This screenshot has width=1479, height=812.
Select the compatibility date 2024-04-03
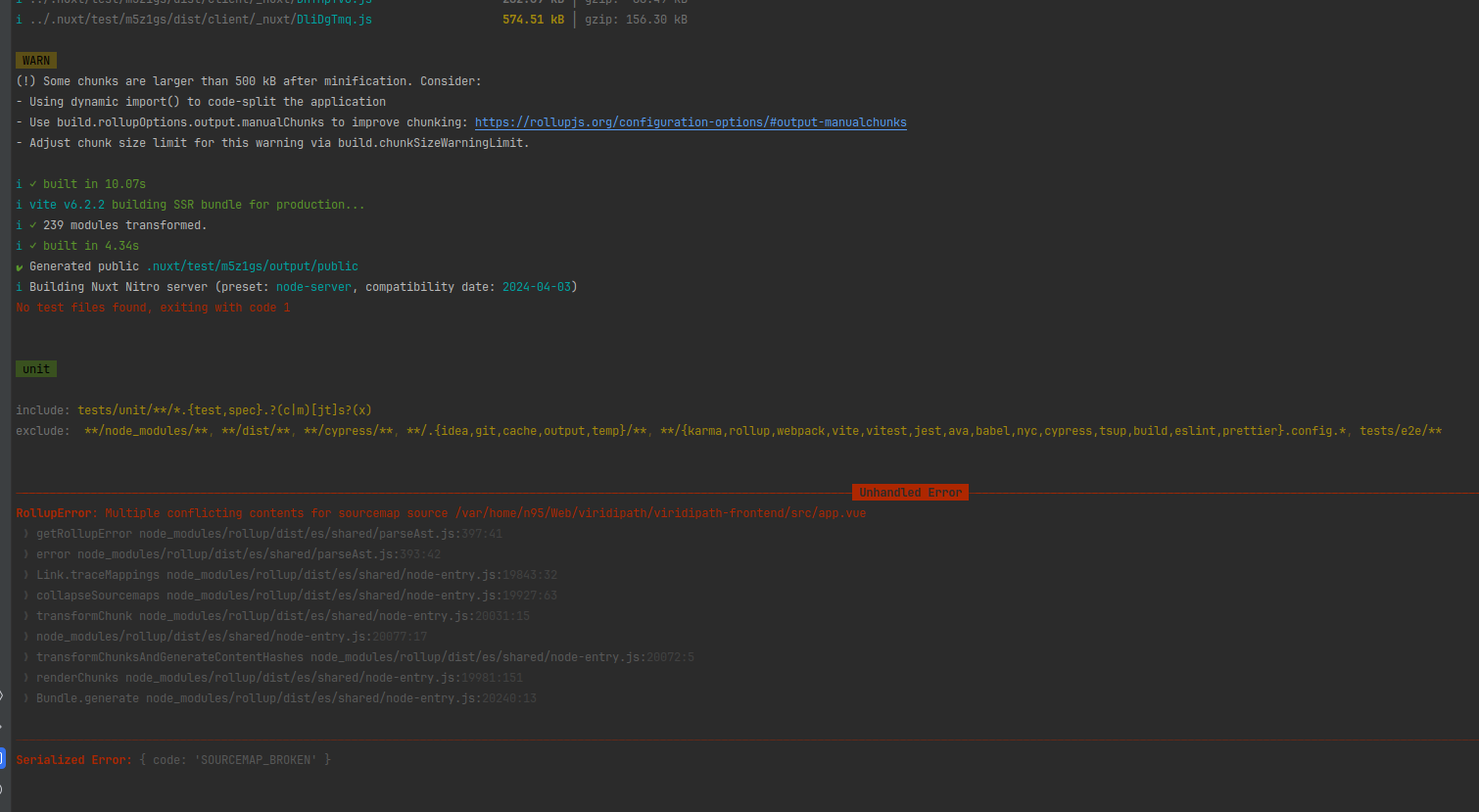coord(537,287)
